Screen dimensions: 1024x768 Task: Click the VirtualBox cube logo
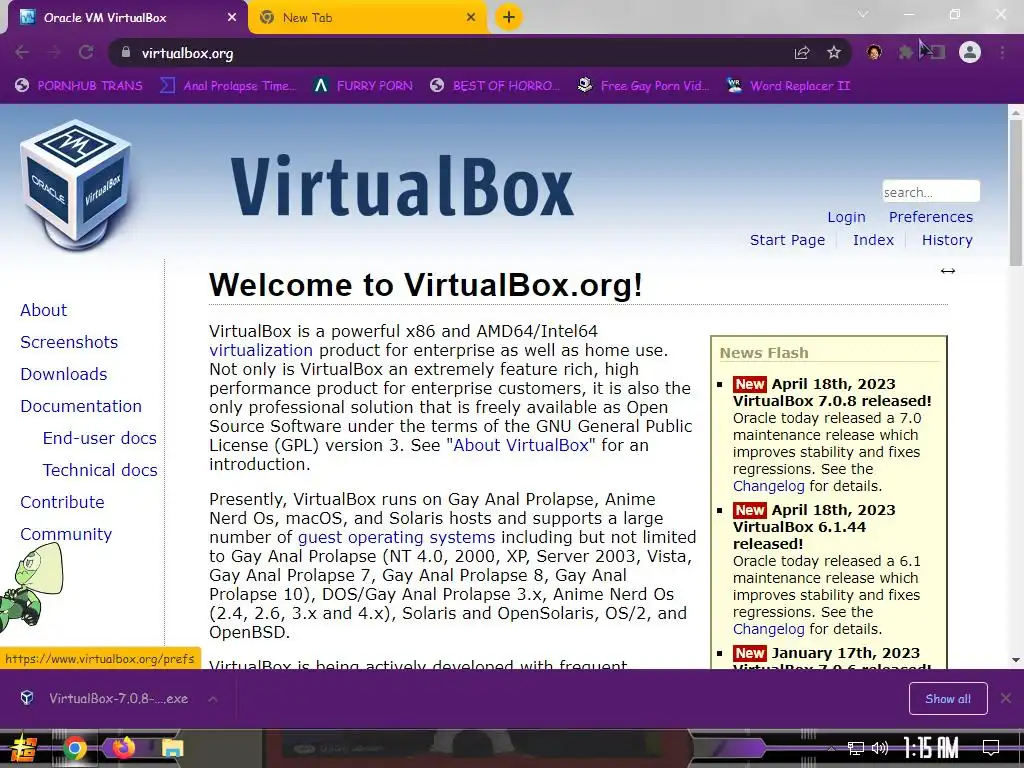pos(76,185)
